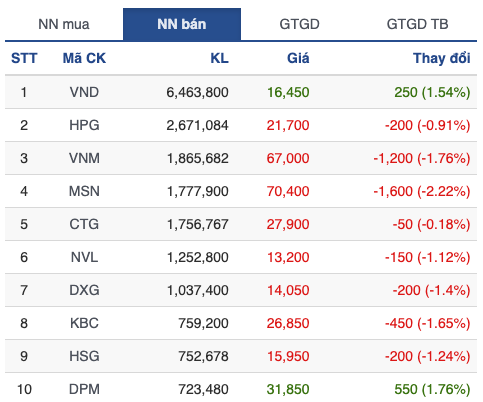Click change value -1,200 (-1.76%)
The image size is (483, 402).
[x=422, y=158]
